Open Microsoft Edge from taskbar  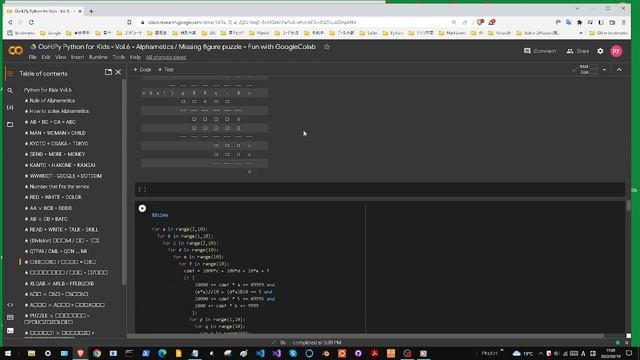point(162,353)
